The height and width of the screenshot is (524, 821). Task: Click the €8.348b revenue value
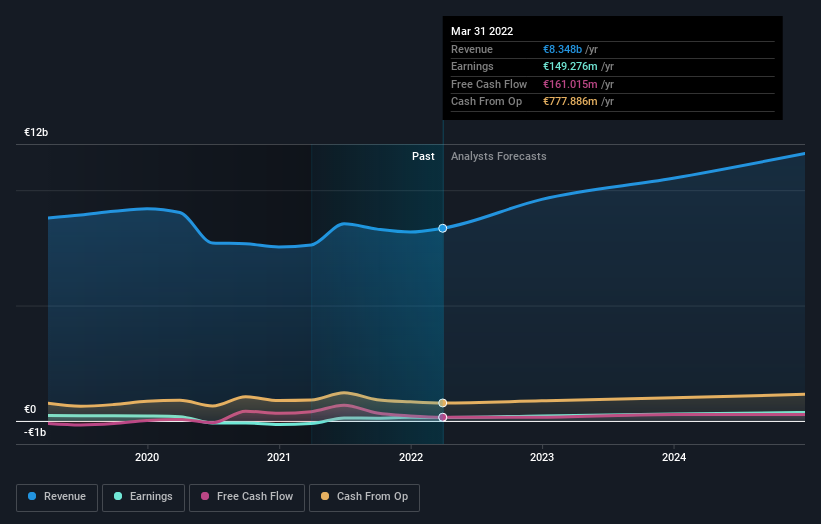(562, 49)
